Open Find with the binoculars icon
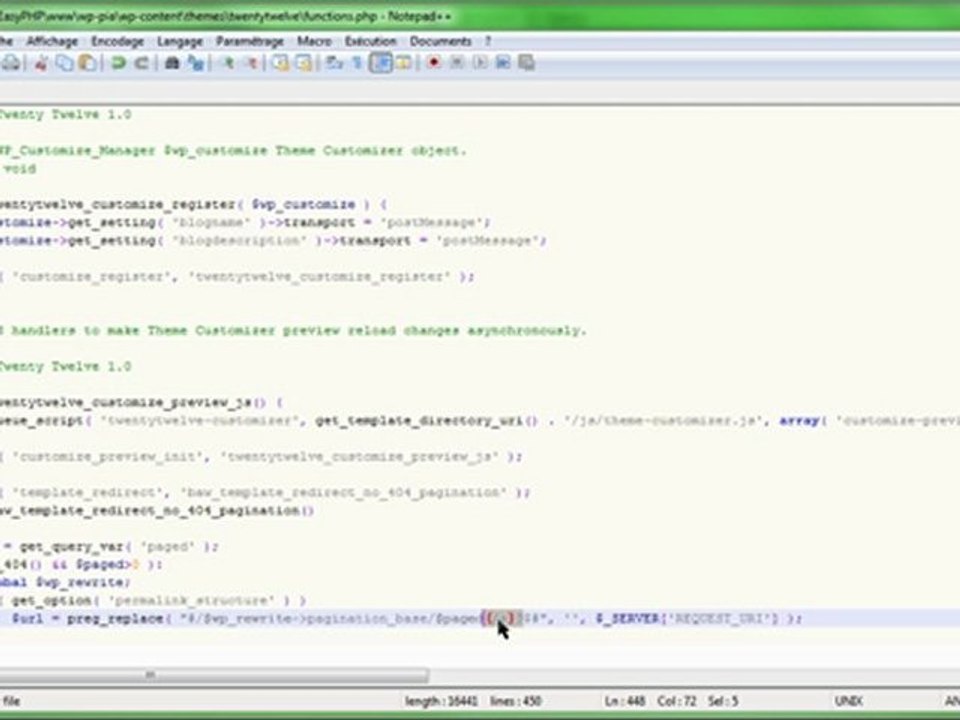 coord(172,62)
